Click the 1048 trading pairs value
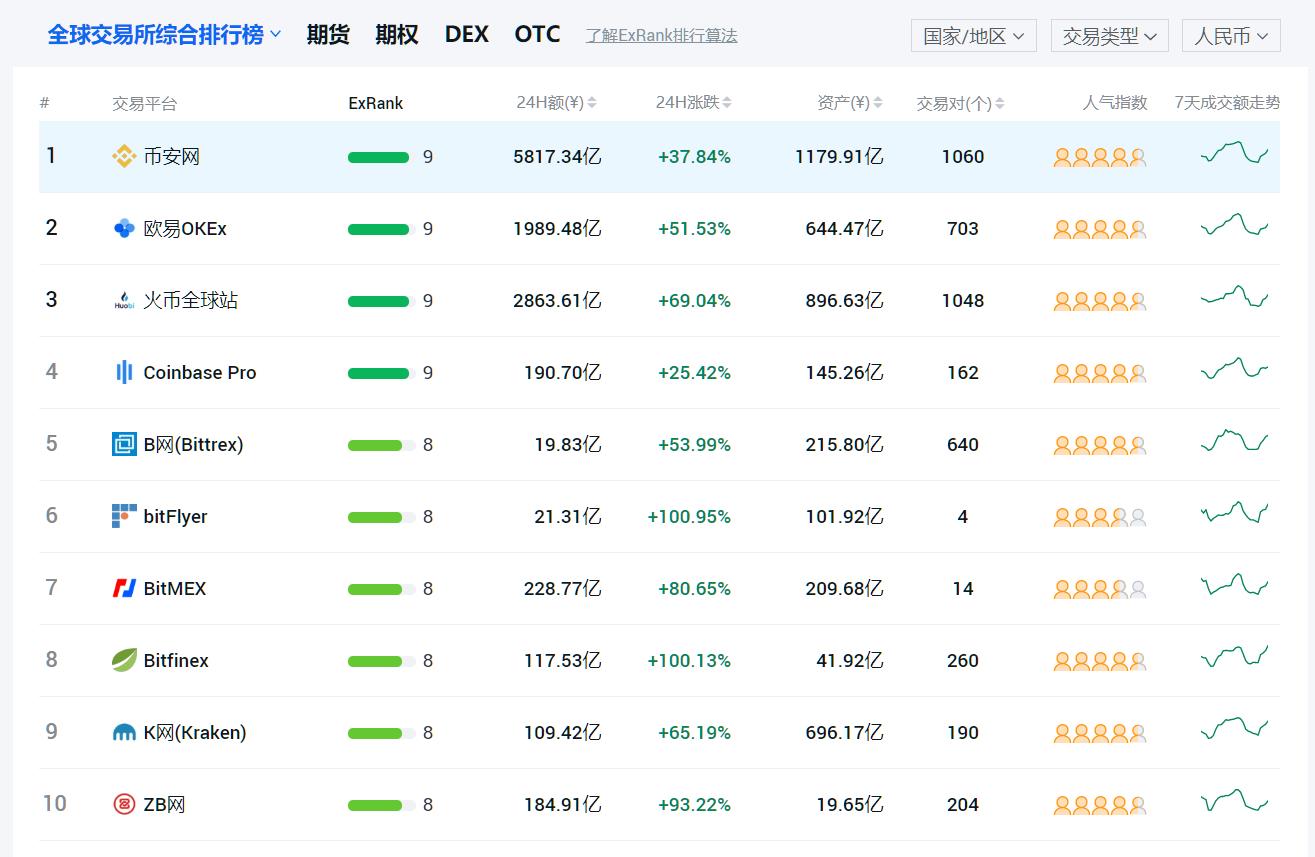The height and width of the screenshot is (857, 1315). coord(963,300)
